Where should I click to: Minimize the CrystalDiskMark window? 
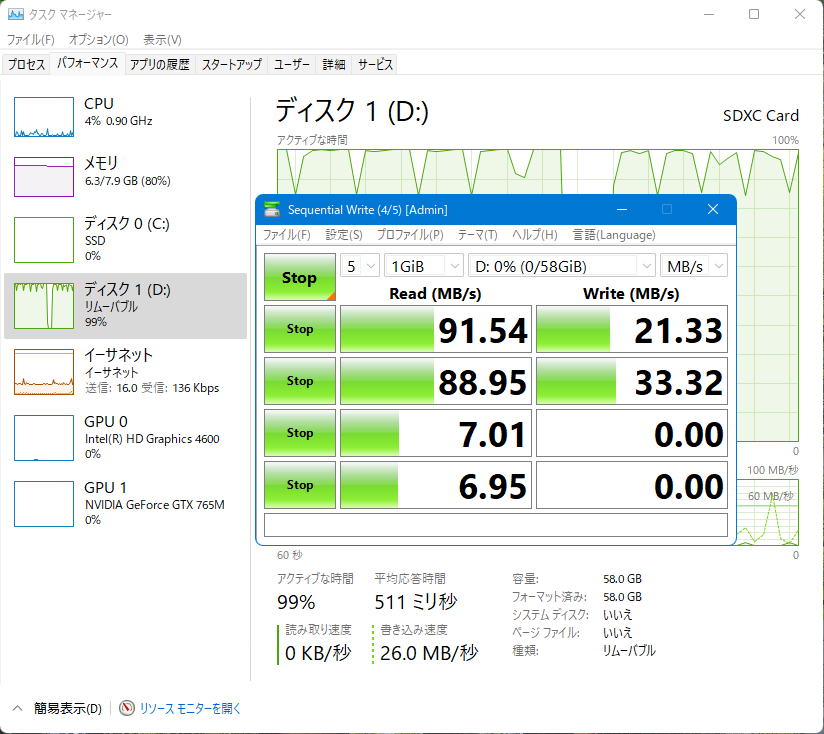(x=622, y=209)
